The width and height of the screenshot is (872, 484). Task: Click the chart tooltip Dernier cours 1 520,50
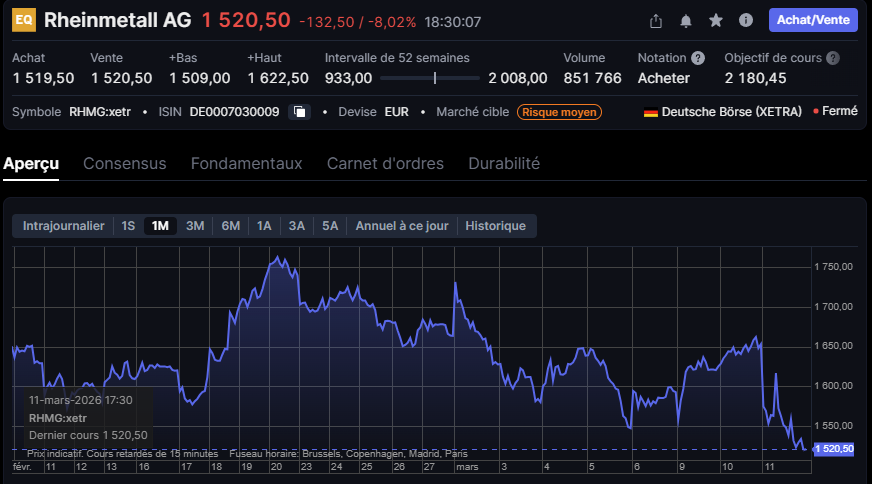88,435
